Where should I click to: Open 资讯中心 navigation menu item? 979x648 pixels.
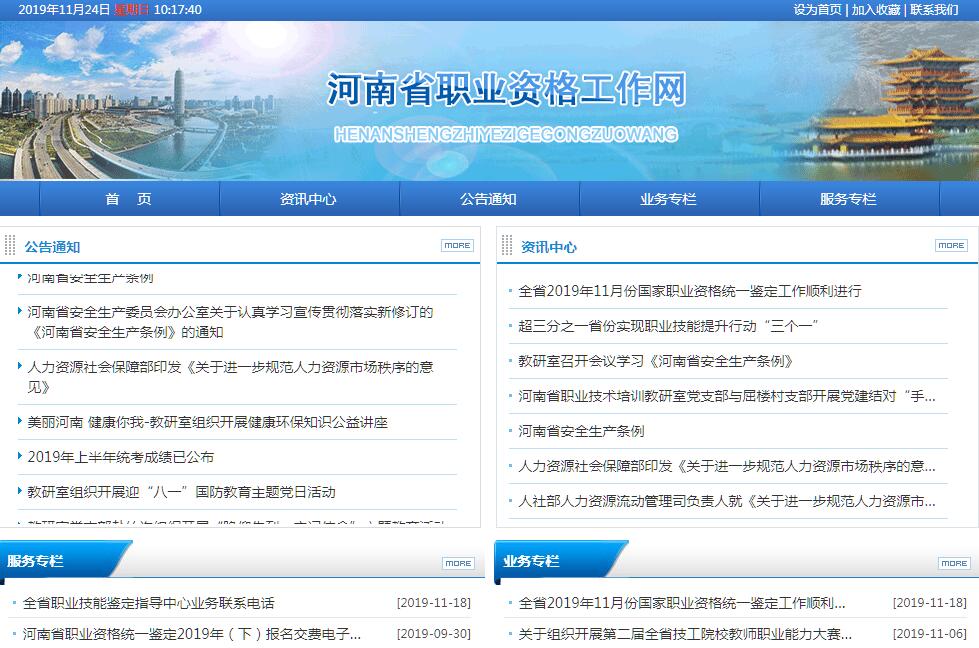(308, 199)
